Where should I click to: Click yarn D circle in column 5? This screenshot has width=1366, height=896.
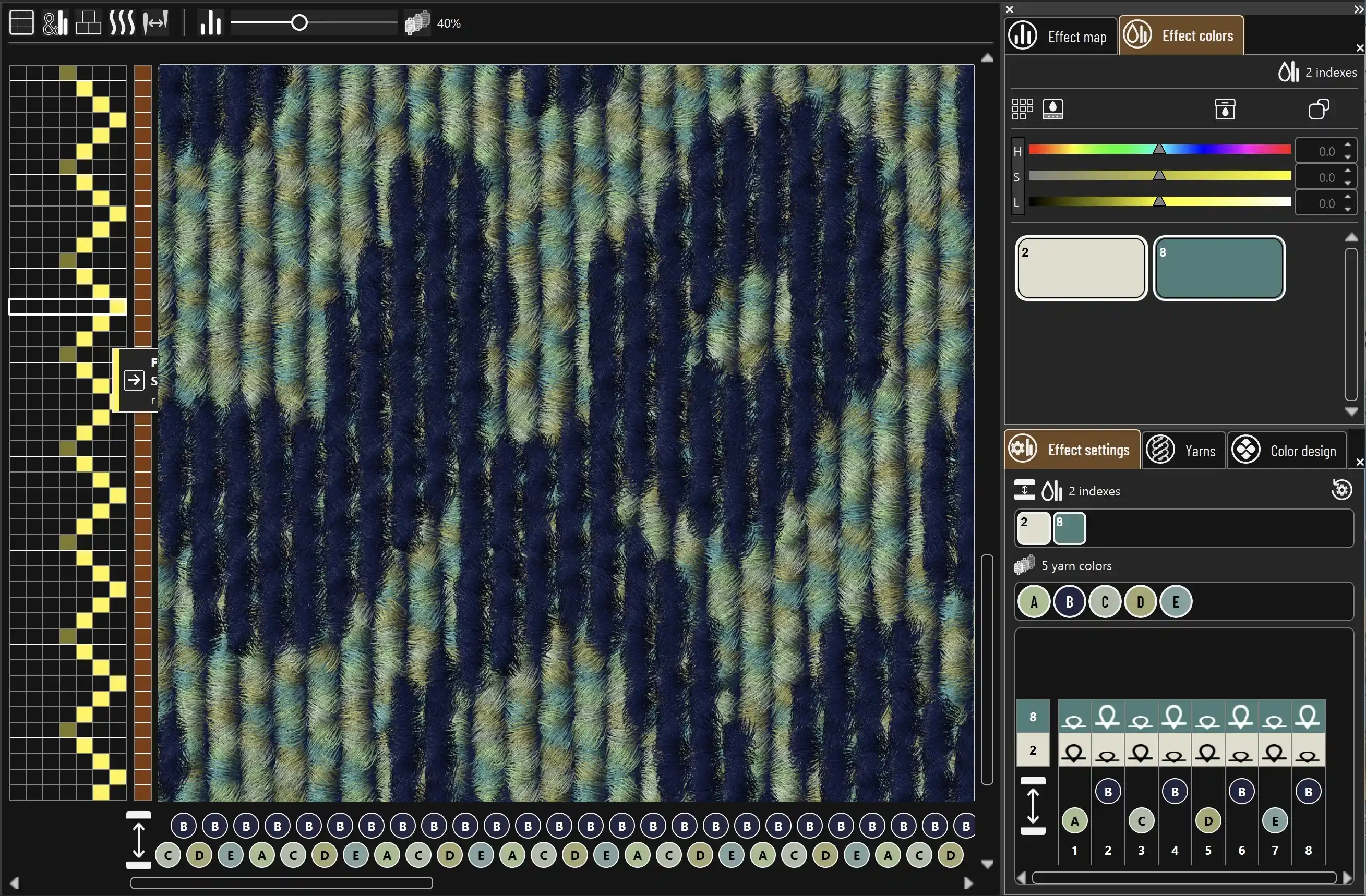[x=1207, y=821]
